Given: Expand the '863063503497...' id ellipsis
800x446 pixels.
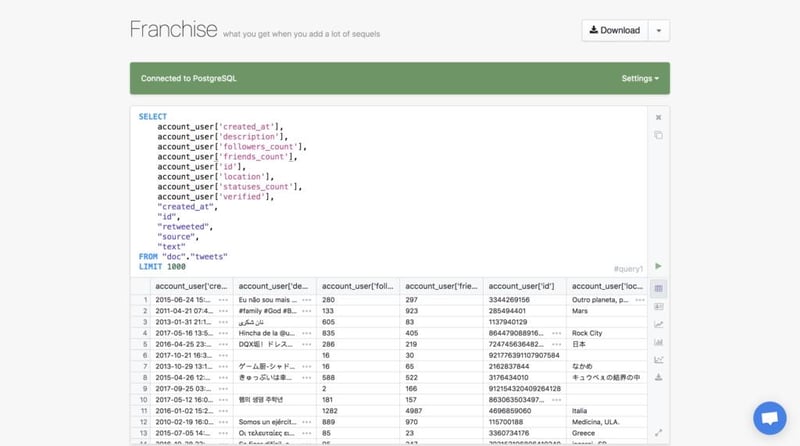Looking at the screenshot, I should [x=556, y=400].
